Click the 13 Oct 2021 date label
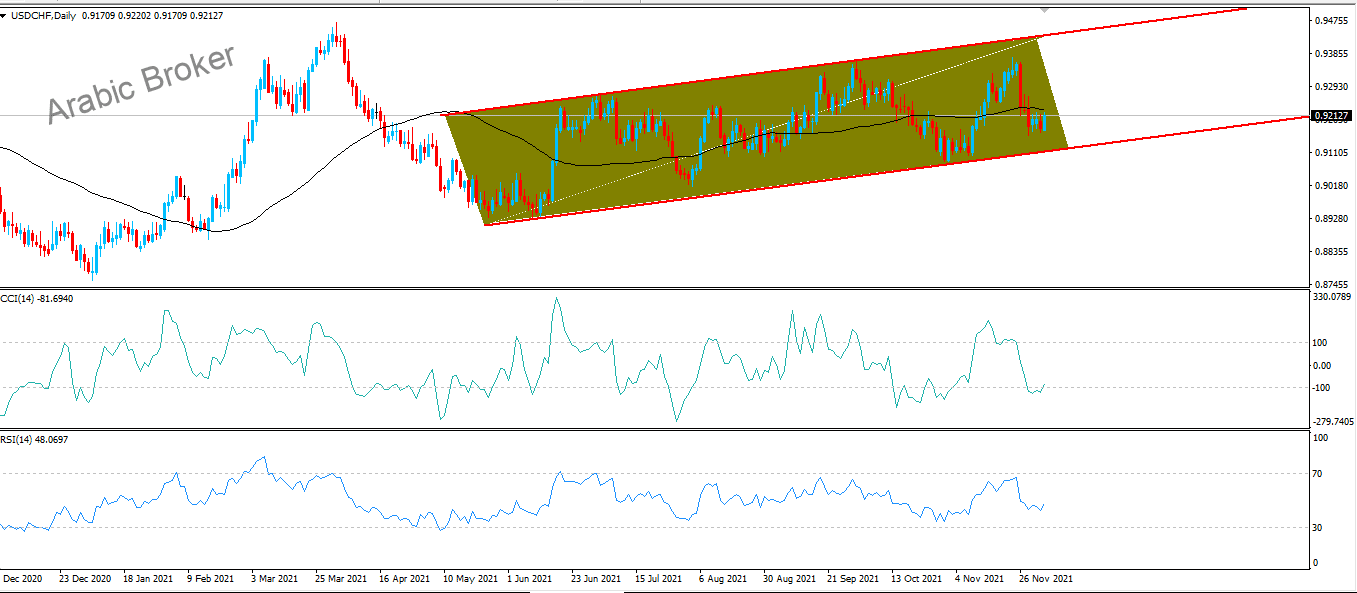This screenshot has height=593, width=1357. pos(915,578)
